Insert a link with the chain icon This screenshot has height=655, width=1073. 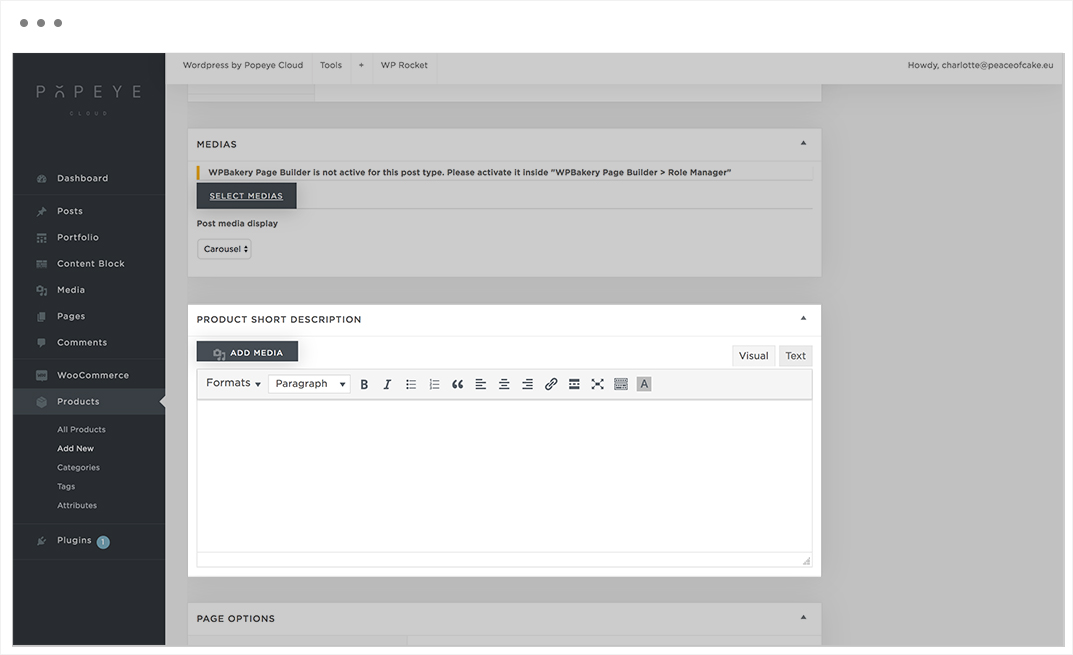tap(551, 384)
